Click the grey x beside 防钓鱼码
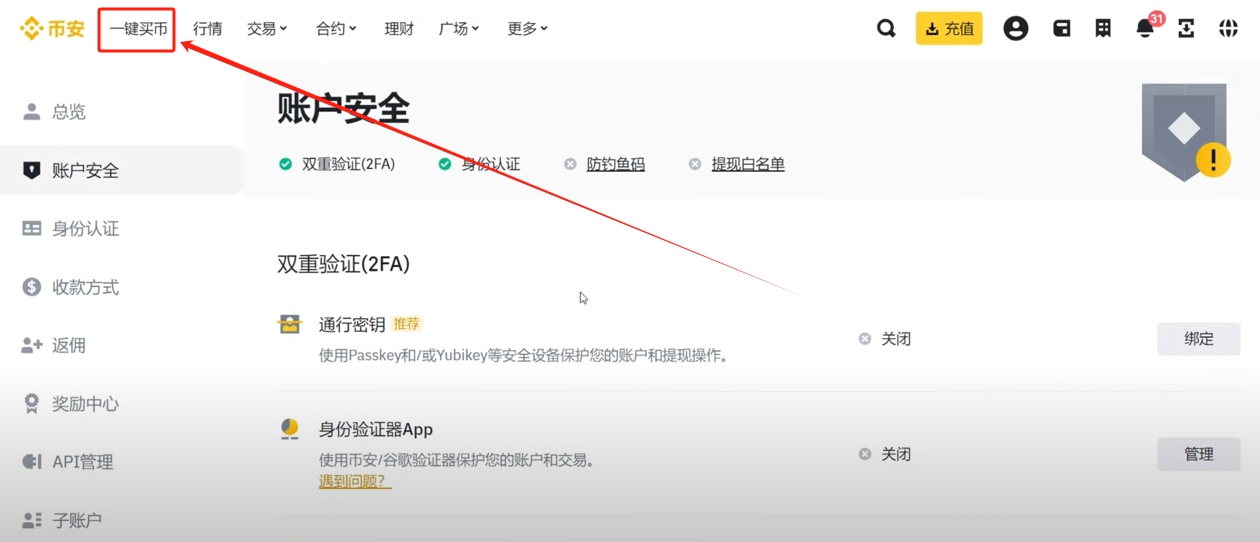Screen dimensions: 1260x542 point(570,164)
